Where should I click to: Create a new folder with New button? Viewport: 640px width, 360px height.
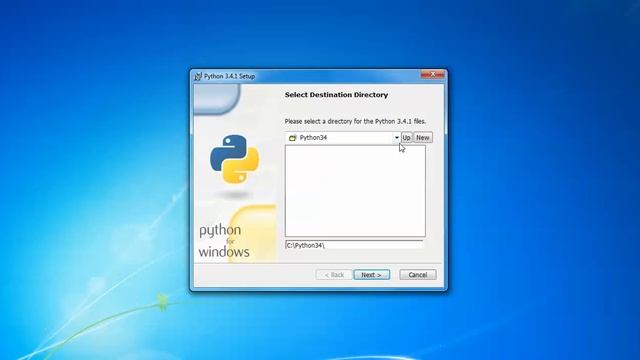click(422, 138)
